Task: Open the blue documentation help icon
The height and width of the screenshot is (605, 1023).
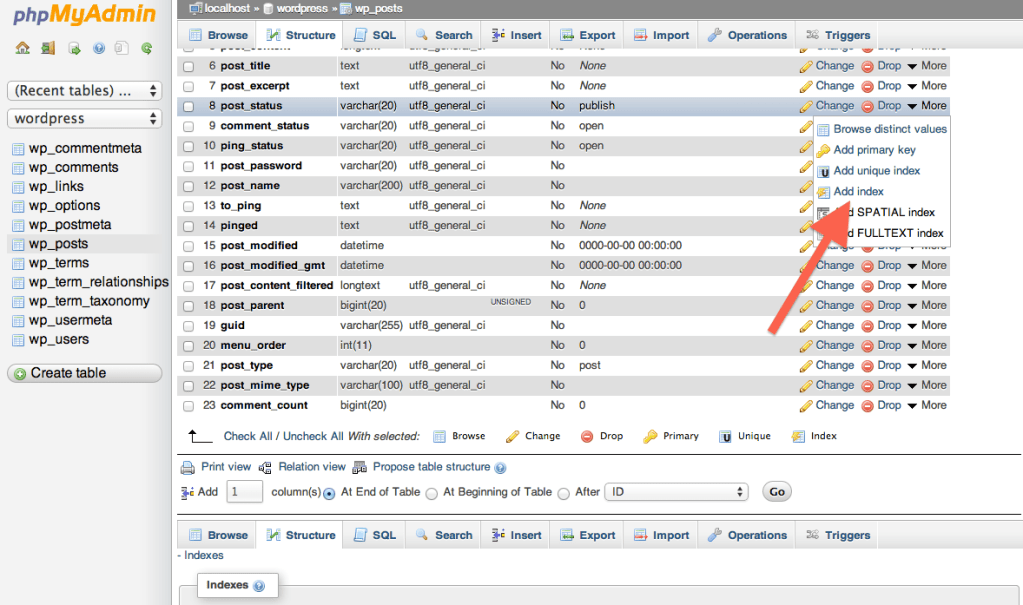Action: [98, 48]
